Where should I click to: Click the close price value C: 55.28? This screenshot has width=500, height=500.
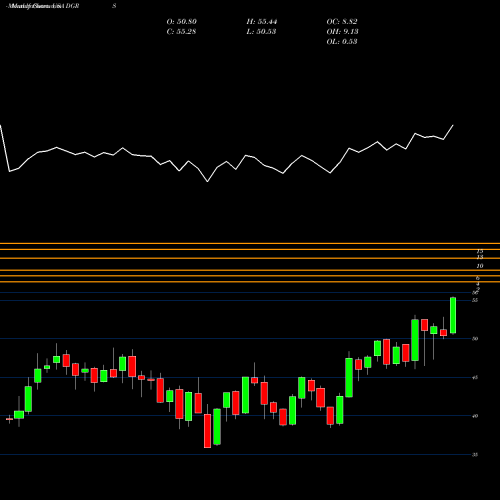(181, 32)
